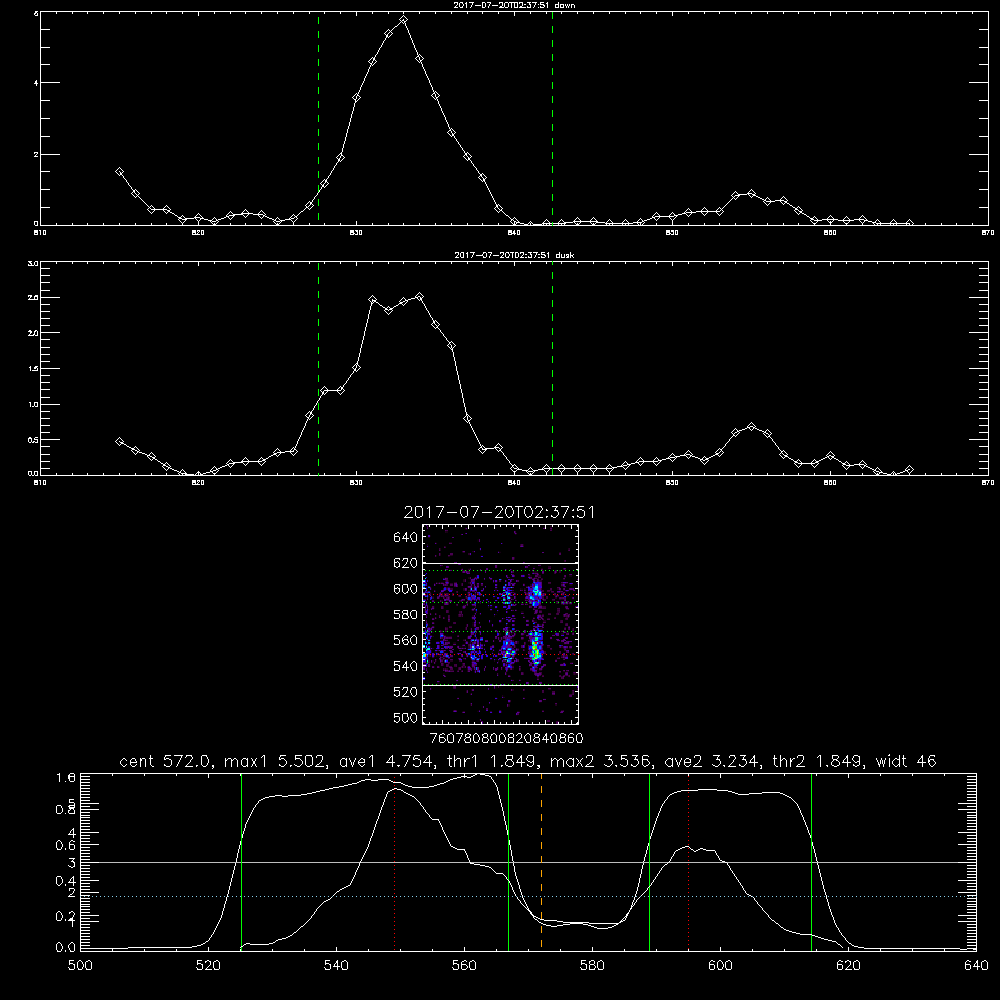1000x1000 pixels.
Task: Click the bottom plot x-axis label 500
Action: click(x=80, y=966)
